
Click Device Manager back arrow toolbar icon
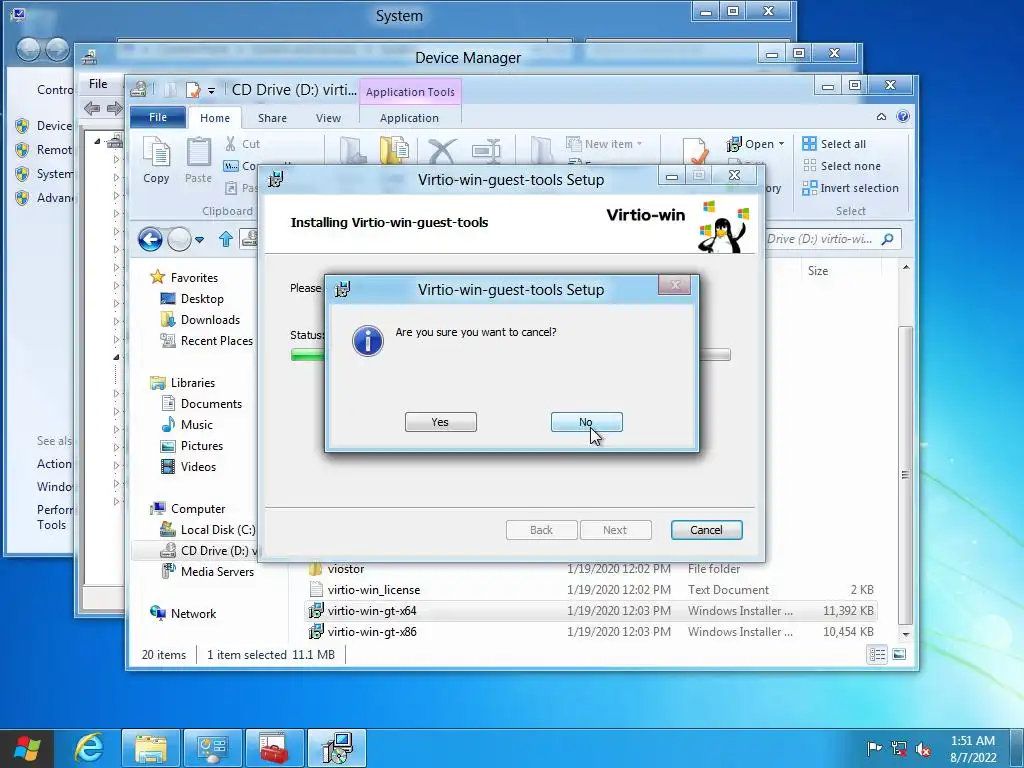tap(92, 108)
